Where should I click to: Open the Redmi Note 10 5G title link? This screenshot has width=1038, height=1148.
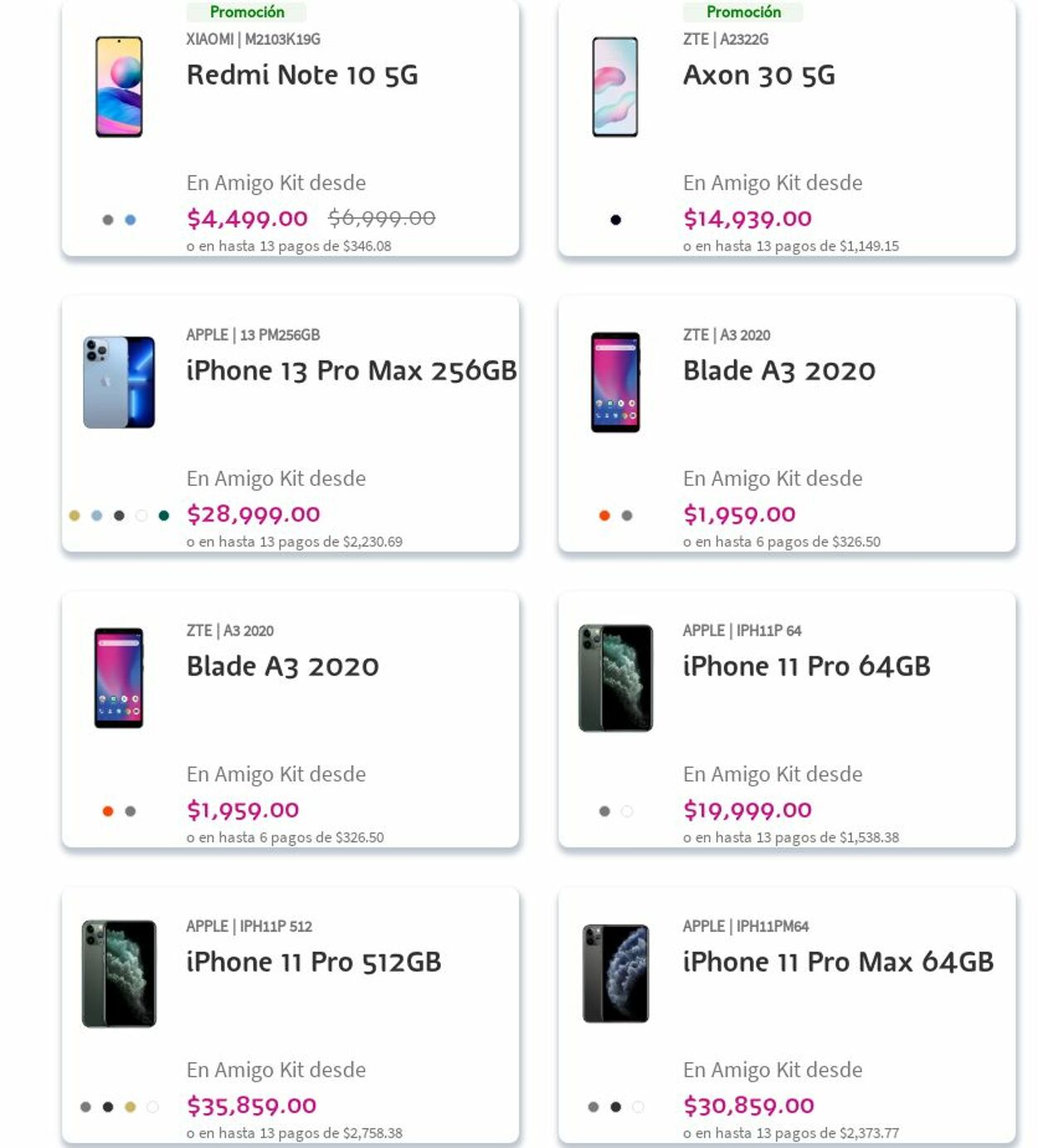[x=302, y=76]
